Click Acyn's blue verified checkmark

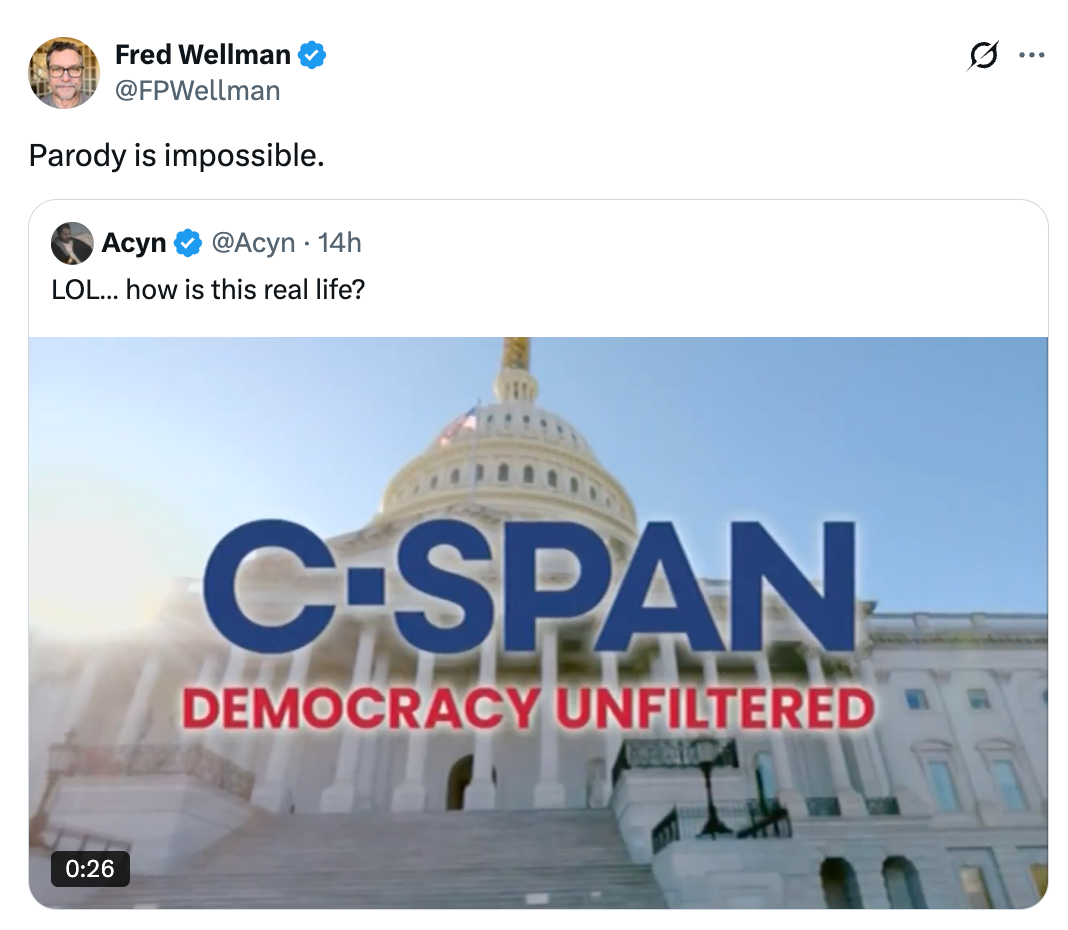[188, 243]
